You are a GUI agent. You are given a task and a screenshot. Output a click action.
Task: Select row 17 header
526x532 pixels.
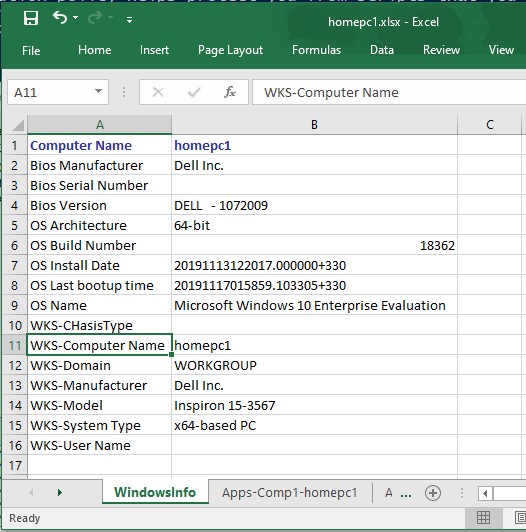pos(14,466)
